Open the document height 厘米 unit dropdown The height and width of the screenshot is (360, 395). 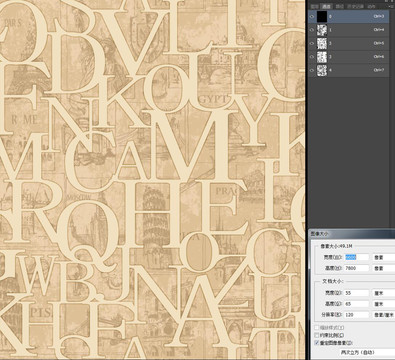click(x=384, y=304)
